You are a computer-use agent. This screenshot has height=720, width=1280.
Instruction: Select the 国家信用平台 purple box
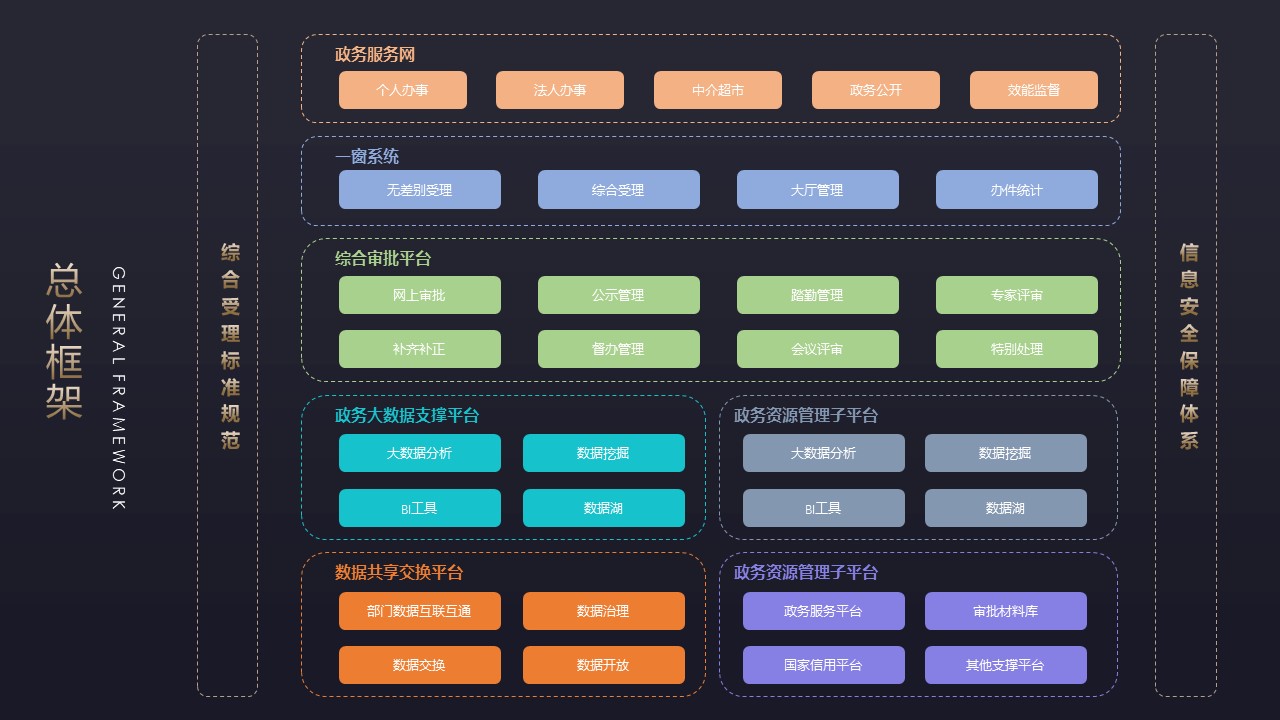(x=823, y=665)
